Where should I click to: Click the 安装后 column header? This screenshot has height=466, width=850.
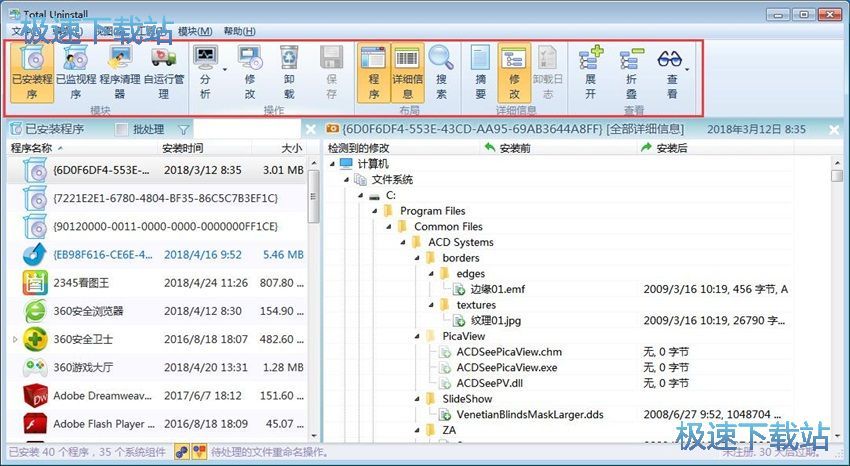pyautogui.click(x=716, y=148)
